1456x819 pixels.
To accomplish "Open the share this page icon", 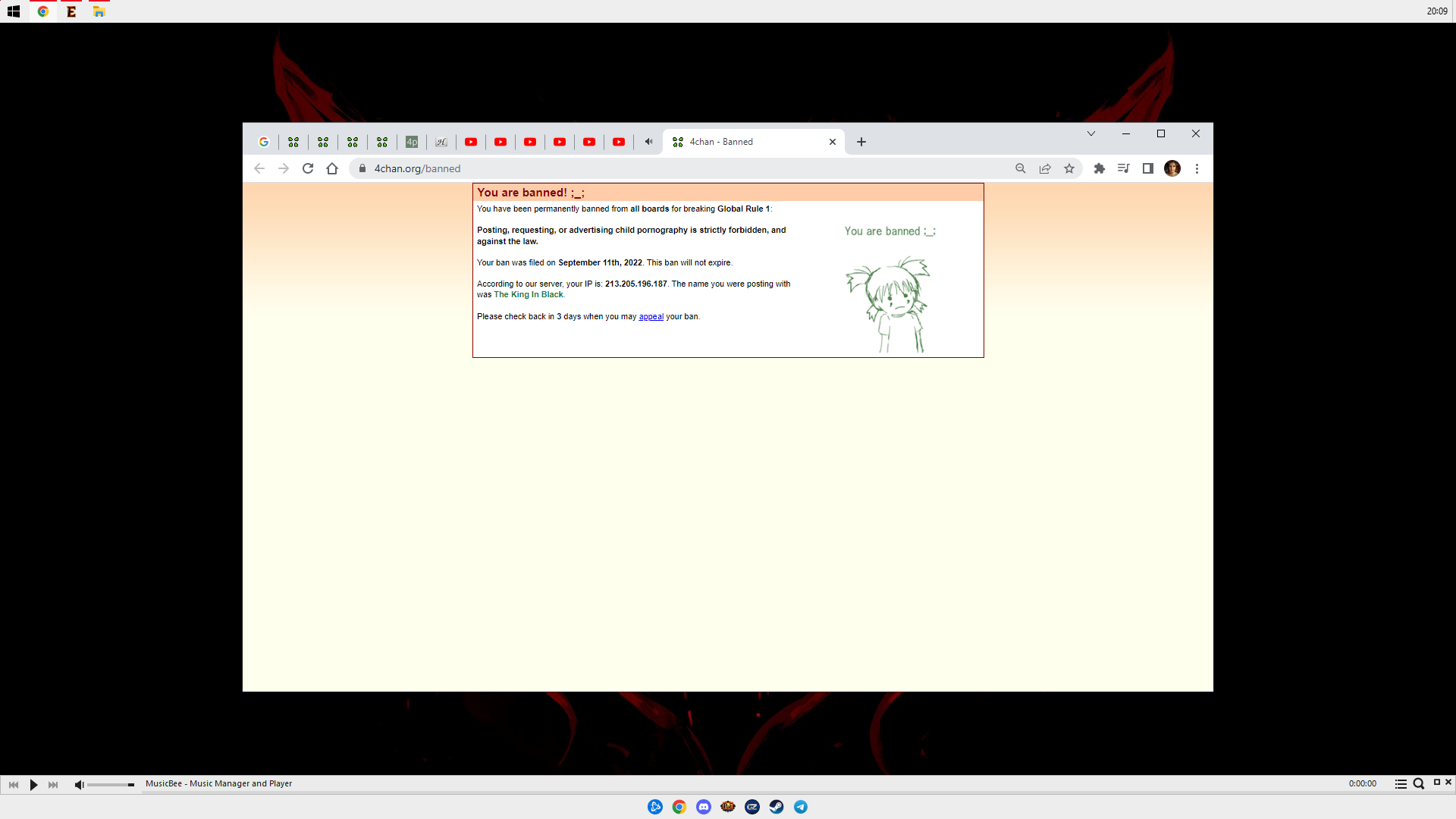I will pos(1045,168).
